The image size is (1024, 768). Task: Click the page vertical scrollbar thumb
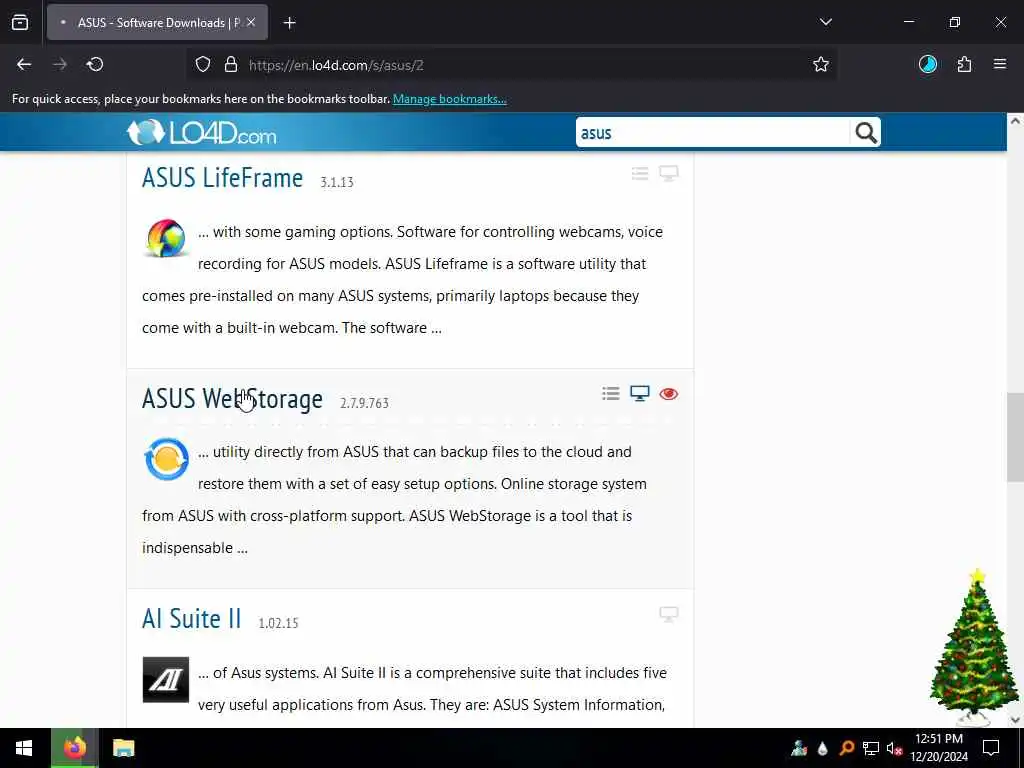(1015, 437)
